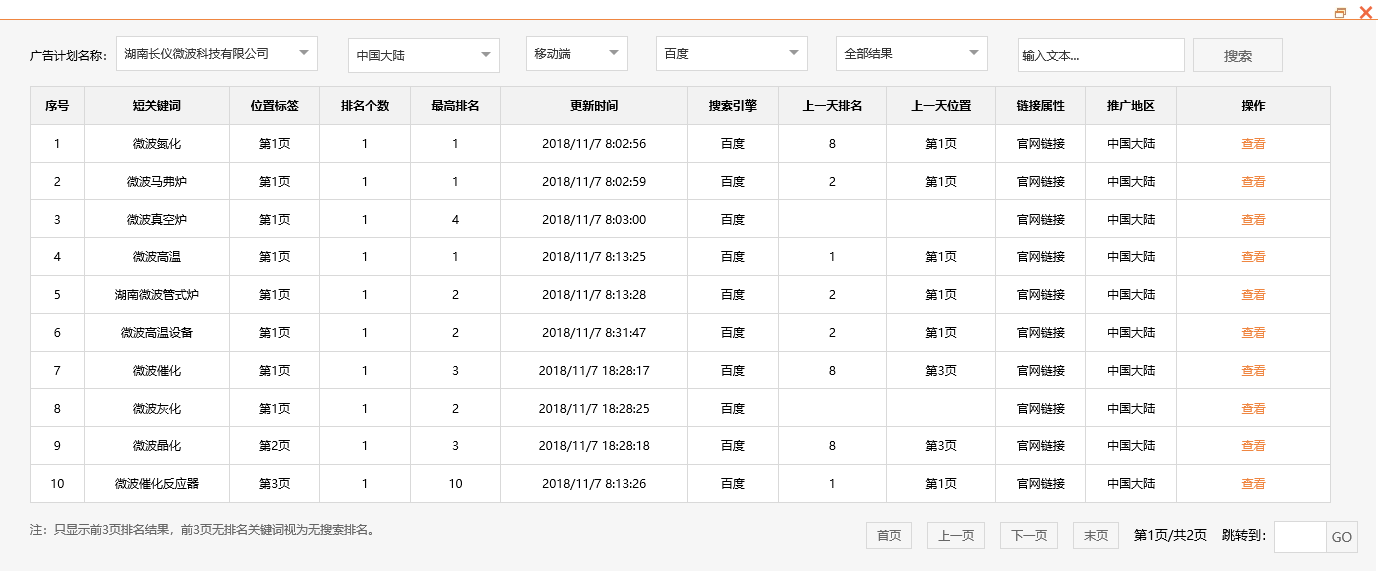
Task: Click the 推广地区 column header
Action: [1131, 106]
